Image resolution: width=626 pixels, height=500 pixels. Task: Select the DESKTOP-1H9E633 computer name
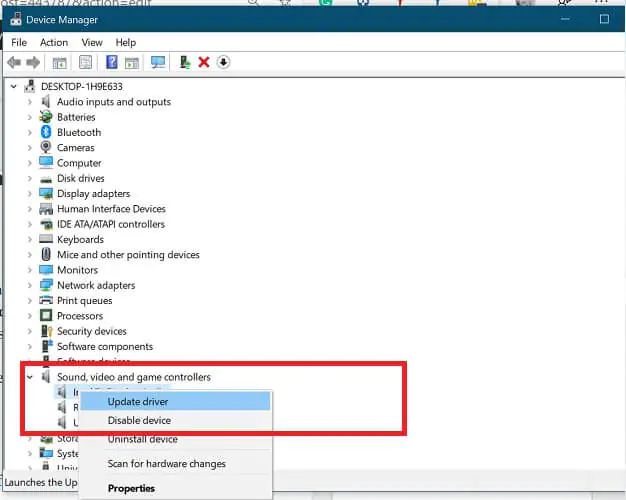(82, 86)
